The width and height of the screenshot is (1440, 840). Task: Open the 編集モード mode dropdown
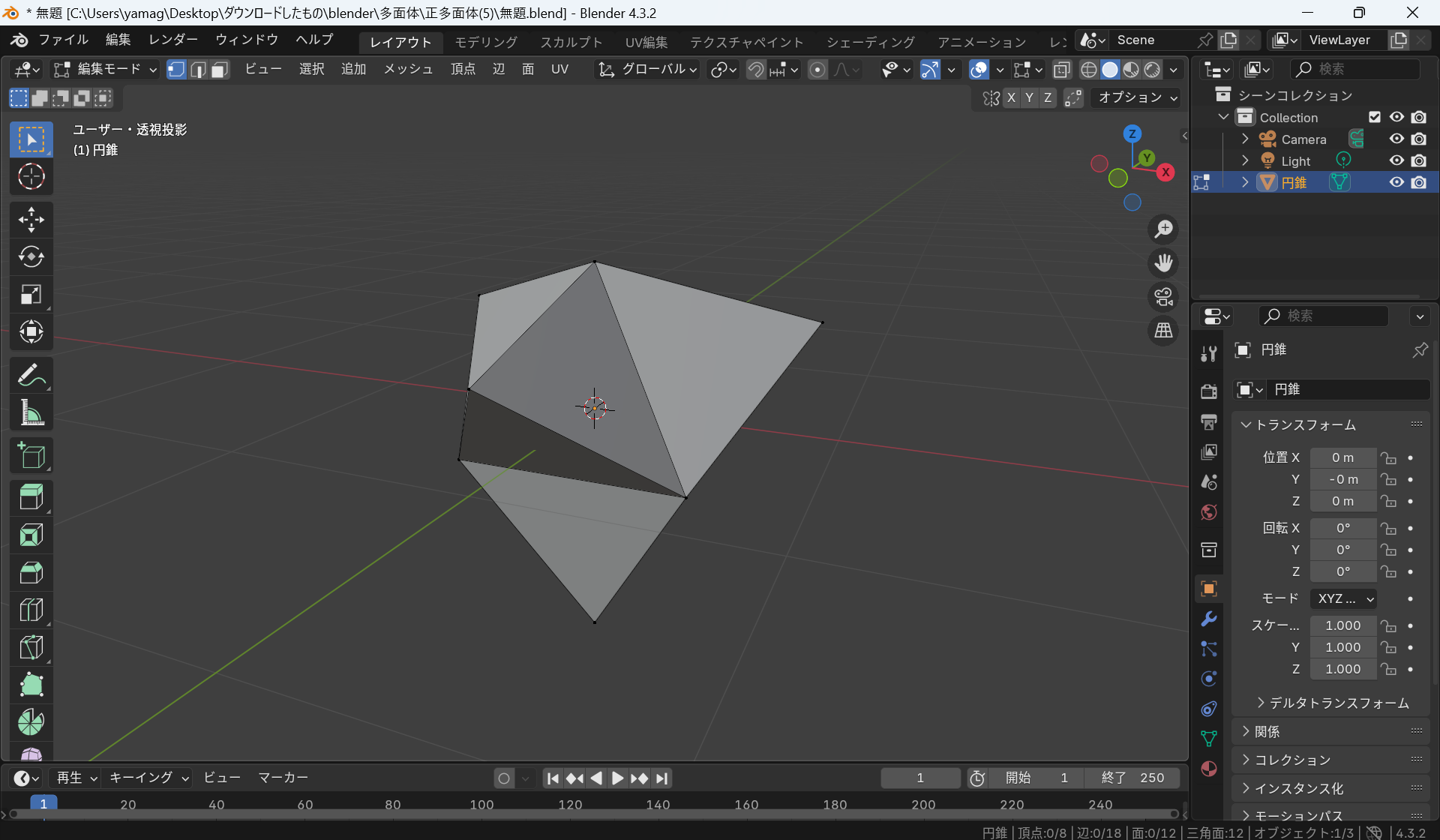tap(105, 70)
